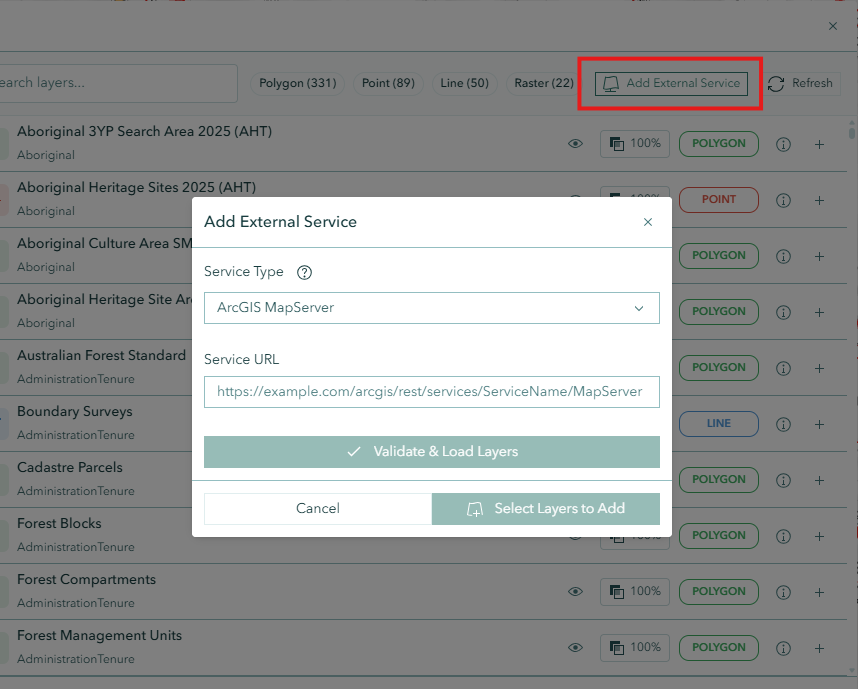This screenshot has width=858, height=689.
Task: Open the 100% opacity control for Cadastre Parcels
Action: pos(634,479)
